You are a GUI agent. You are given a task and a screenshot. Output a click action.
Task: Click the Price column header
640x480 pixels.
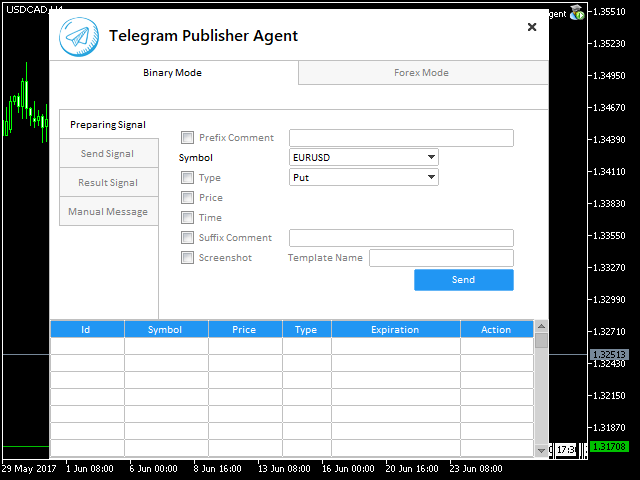point(245,329)
